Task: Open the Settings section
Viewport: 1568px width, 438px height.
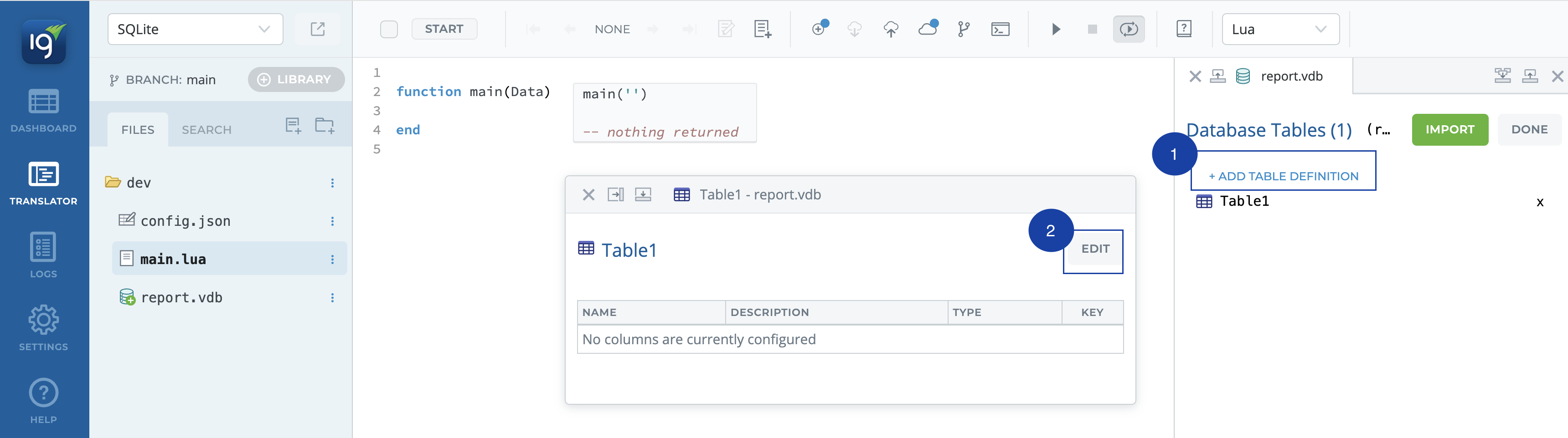Action: click(x=44, y=329)
